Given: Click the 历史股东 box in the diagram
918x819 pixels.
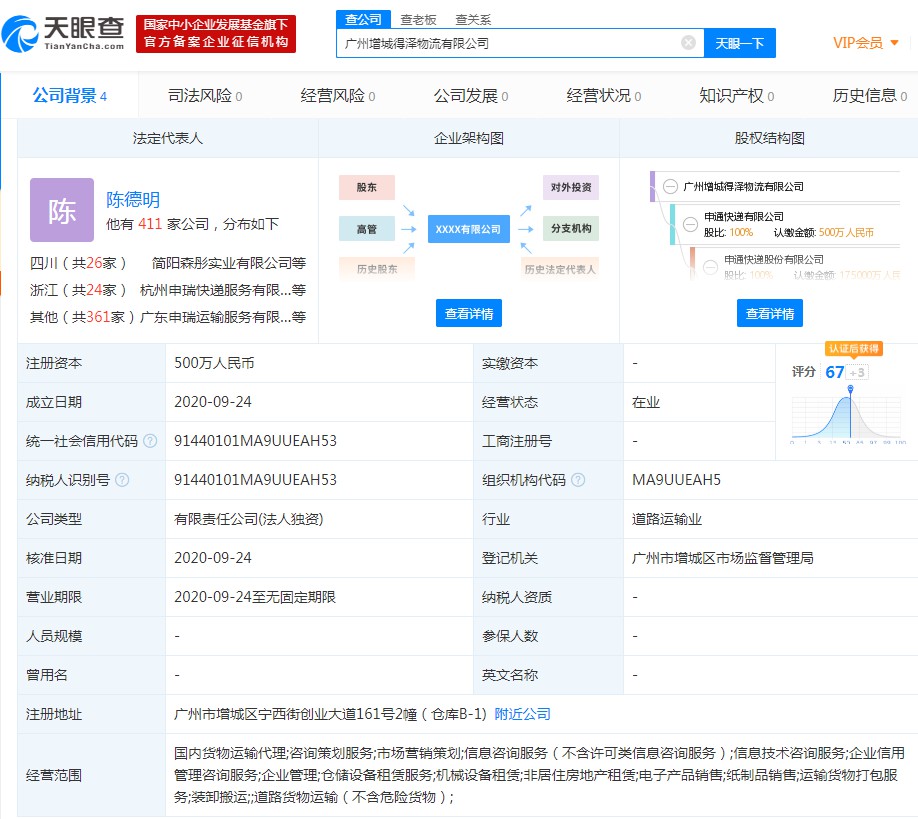Looking at the screenshot, I should coord(377,269).
